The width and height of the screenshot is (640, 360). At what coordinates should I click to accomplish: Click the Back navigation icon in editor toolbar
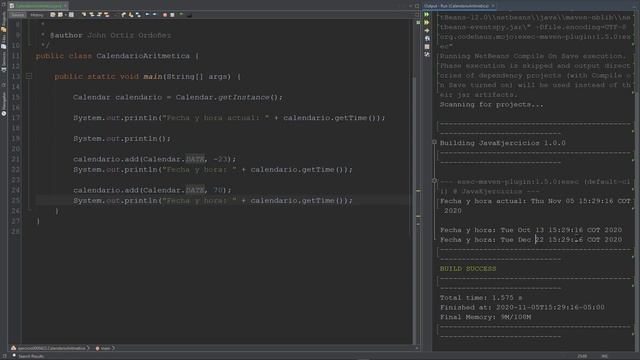click(60, 15)
